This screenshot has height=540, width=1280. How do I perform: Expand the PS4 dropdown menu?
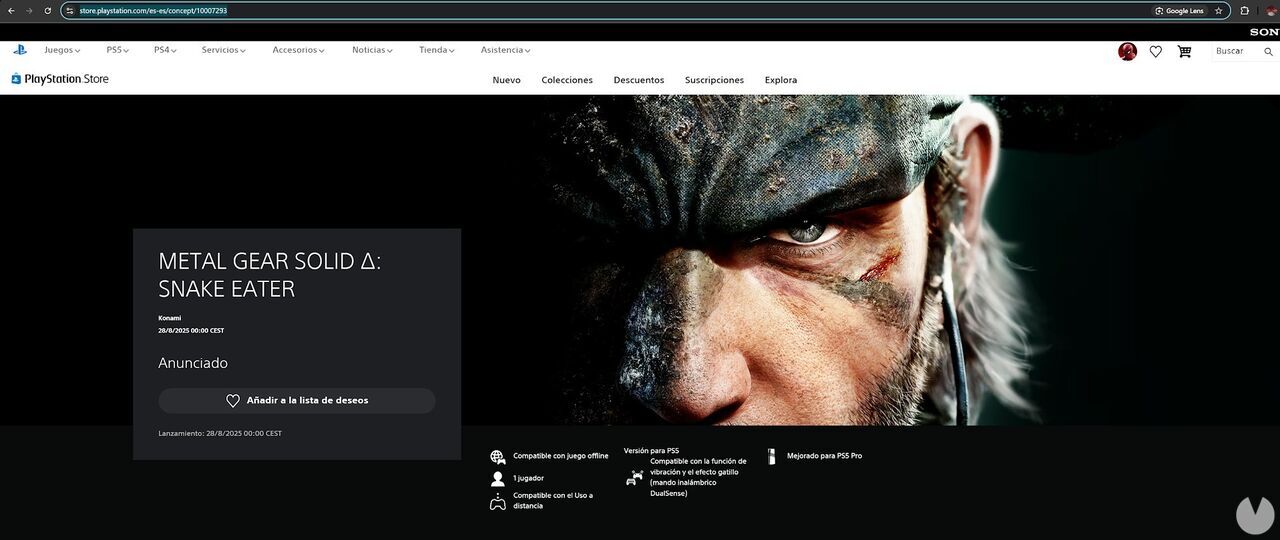tap(165, 50)
